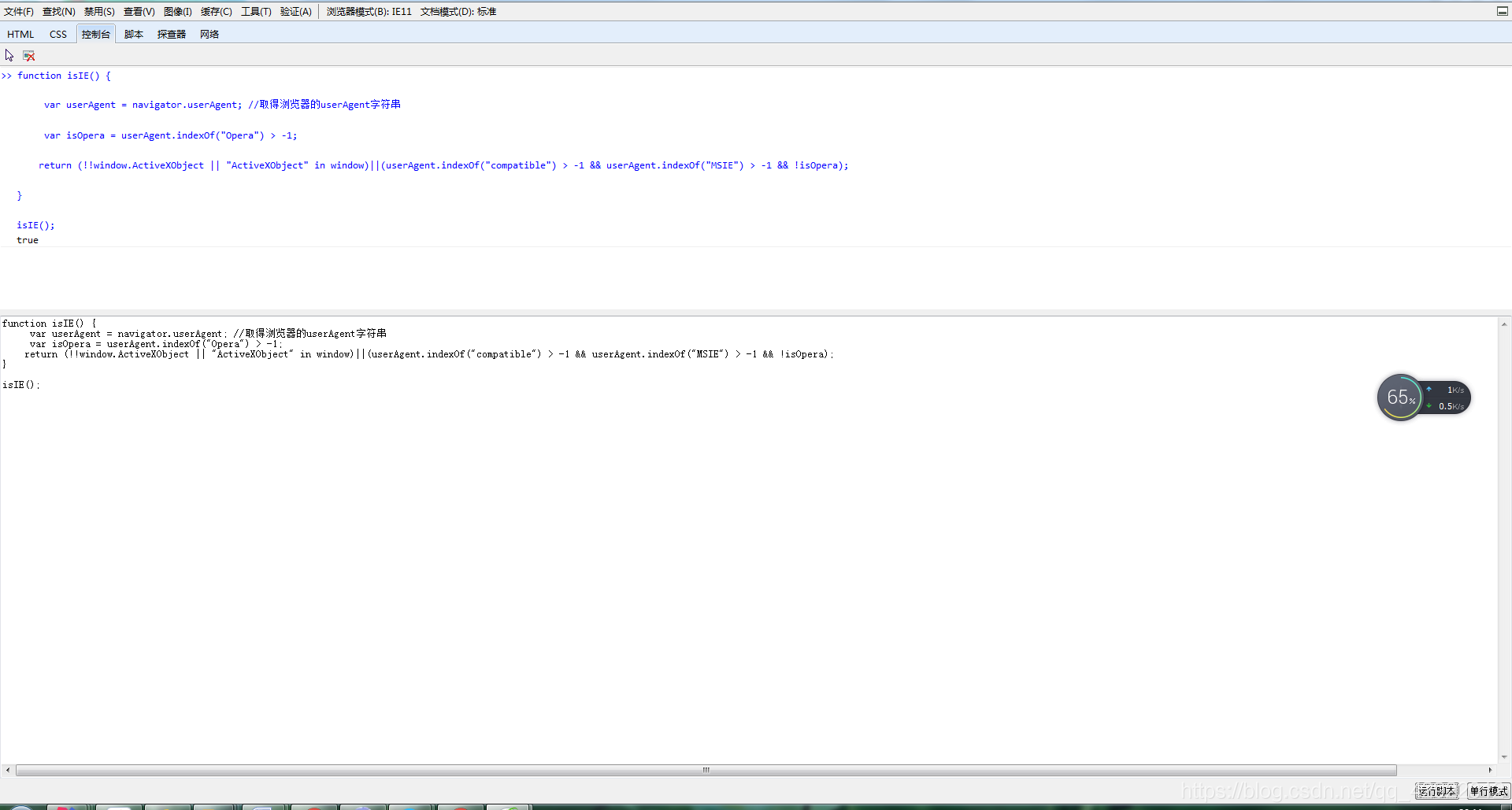Click the console output 'true' result
Screen dimensions: 1512x810
28,240
